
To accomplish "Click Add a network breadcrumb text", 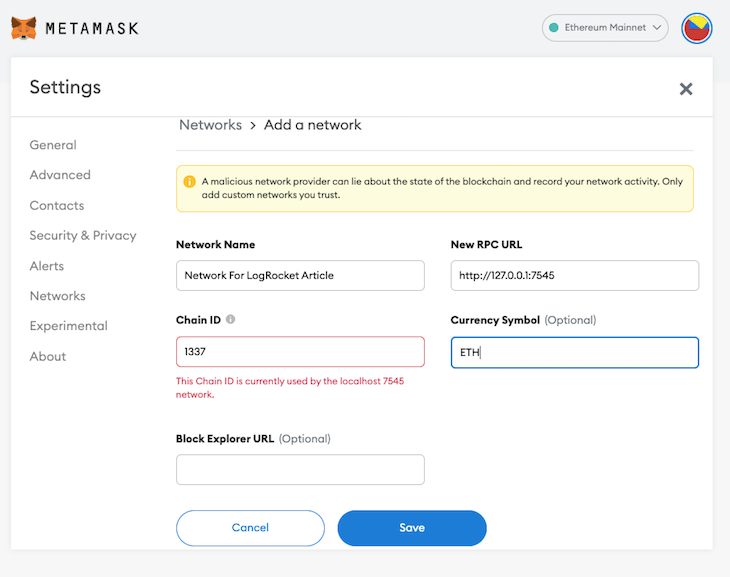I will [x=312, y=125].
